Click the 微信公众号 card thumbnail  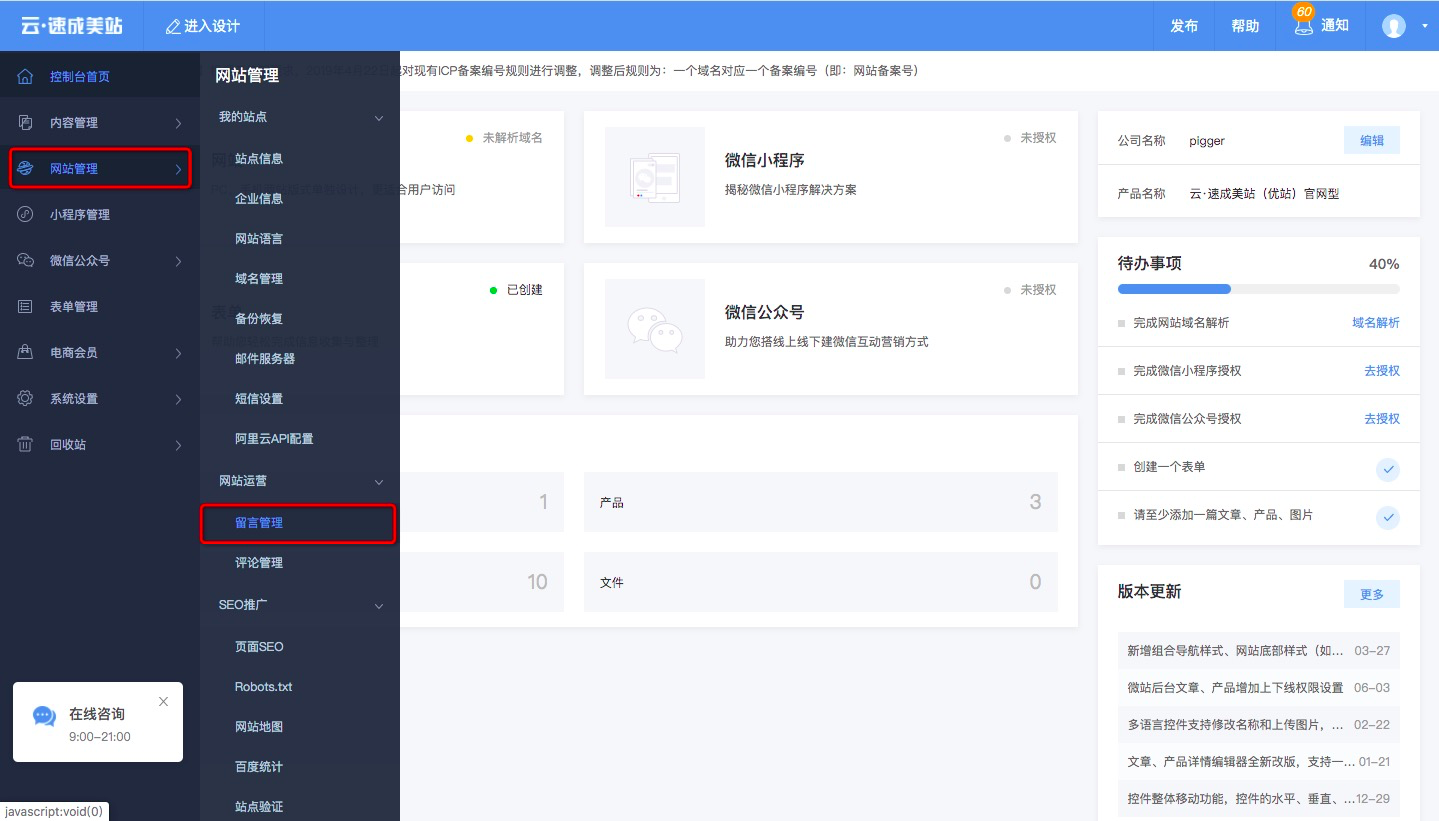point(655,329)
